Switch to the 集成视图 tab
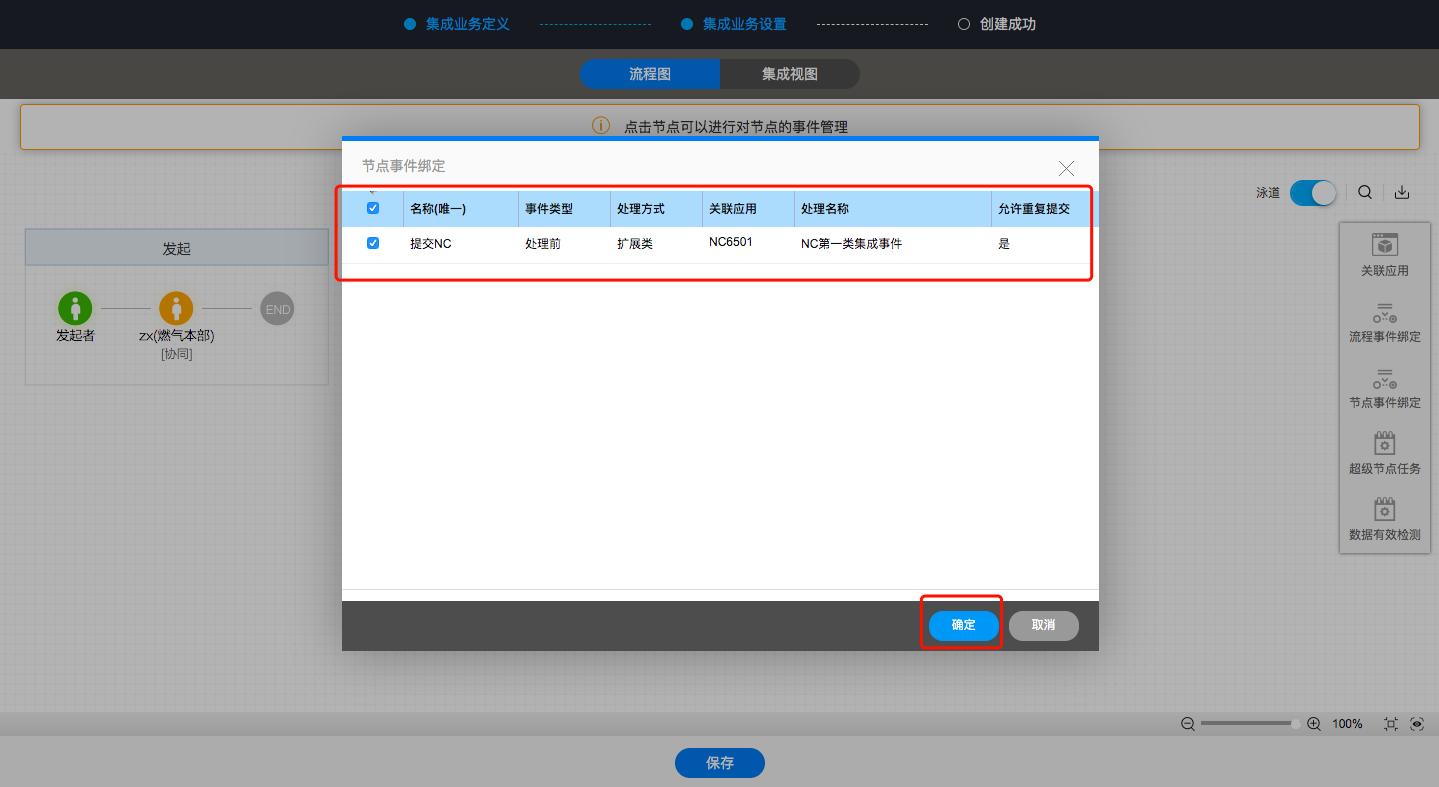 click(789, 74)
